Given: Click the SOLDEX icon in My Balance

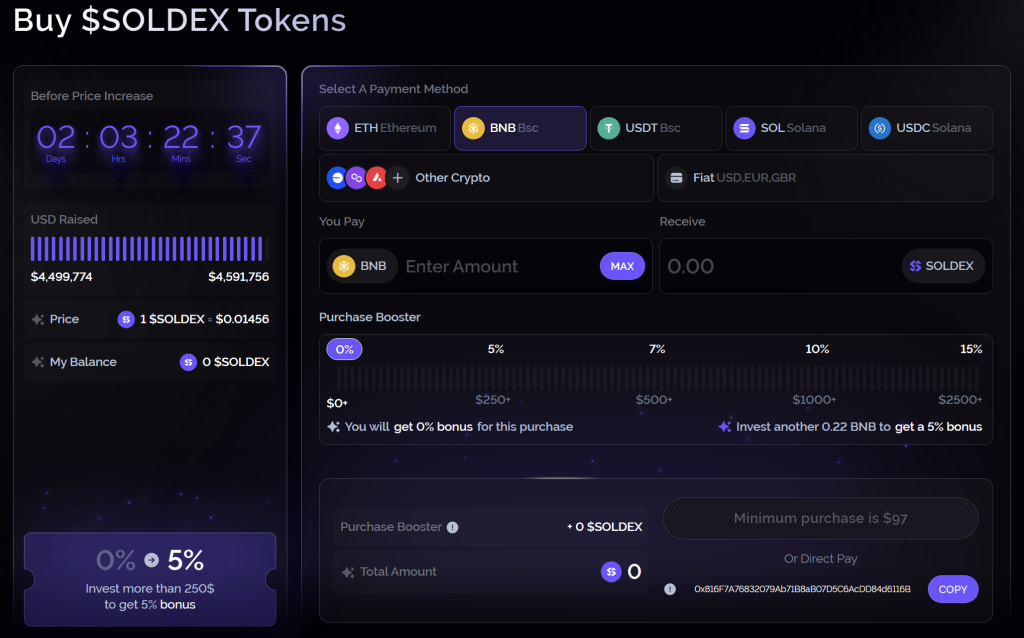Looking at the screenshot, I should 188,362.
